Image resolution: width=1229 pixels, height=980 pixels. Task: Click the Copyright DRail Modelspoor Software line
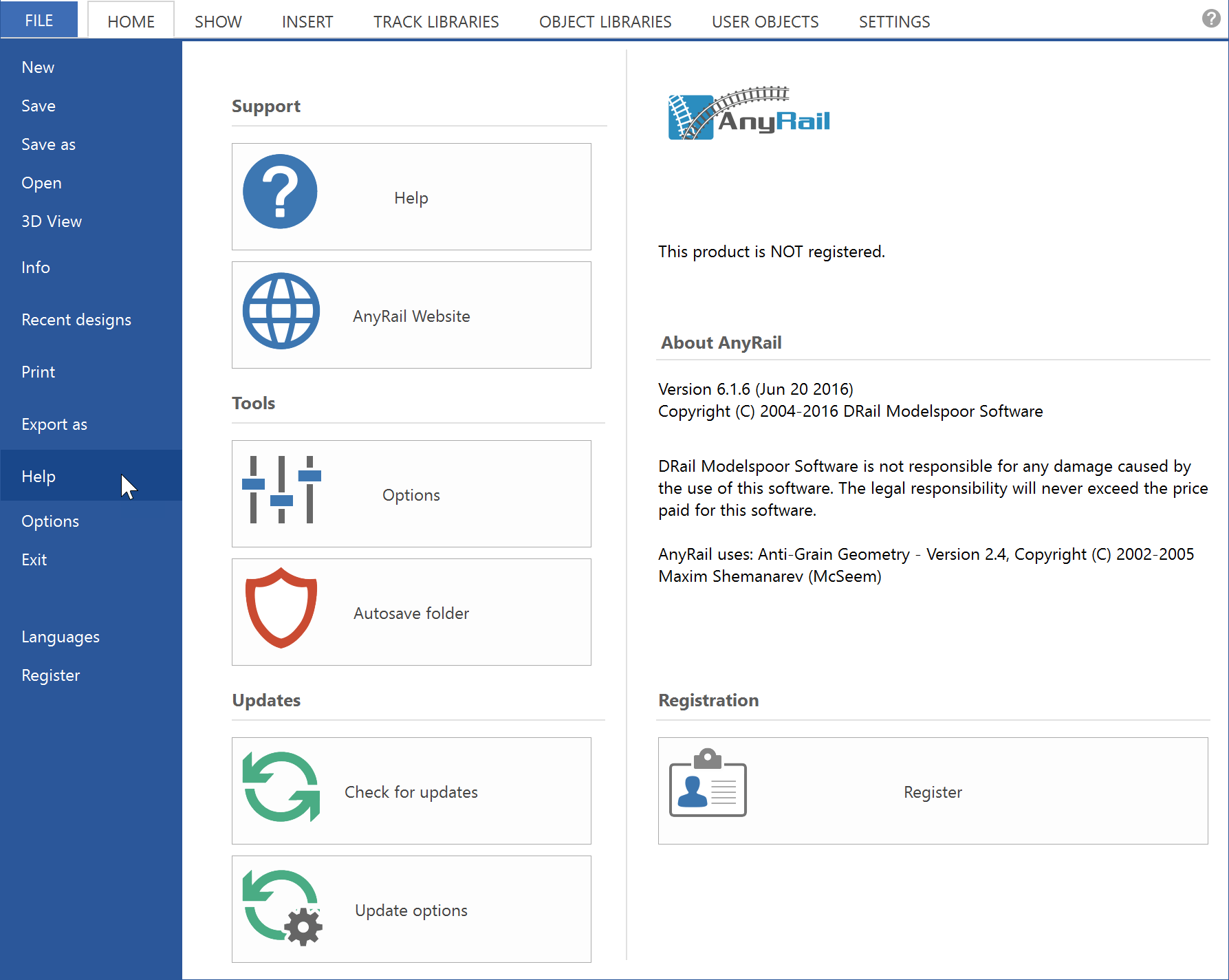coord(851,411)
